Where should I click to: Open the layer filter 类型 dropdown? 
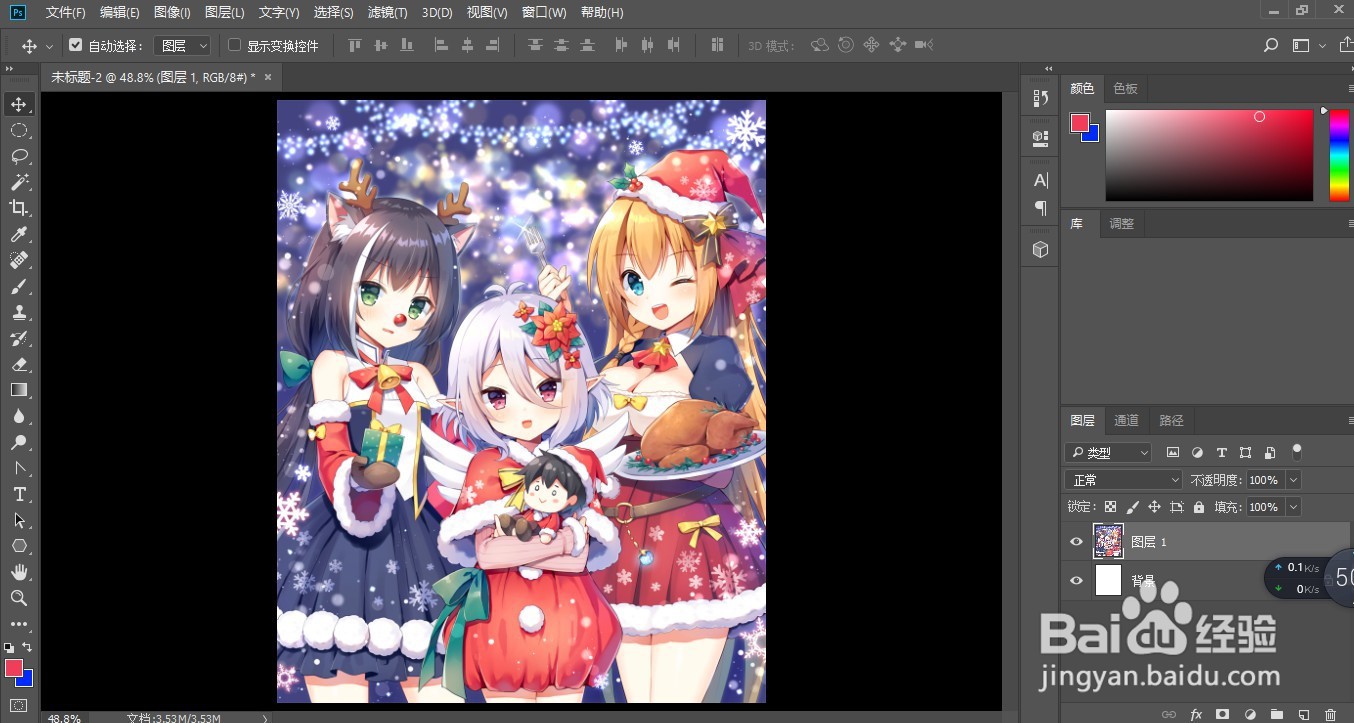(1108, 453)
